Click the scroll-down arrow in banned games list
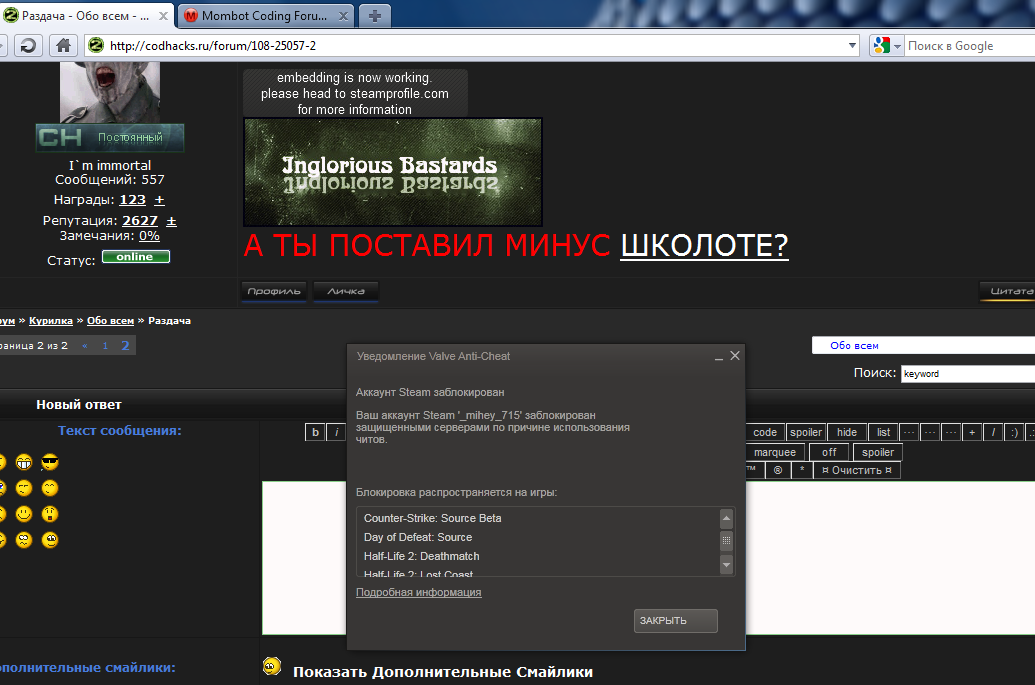Image resolution: width=1035 pixels, height=685 pixels. point(726,564)
